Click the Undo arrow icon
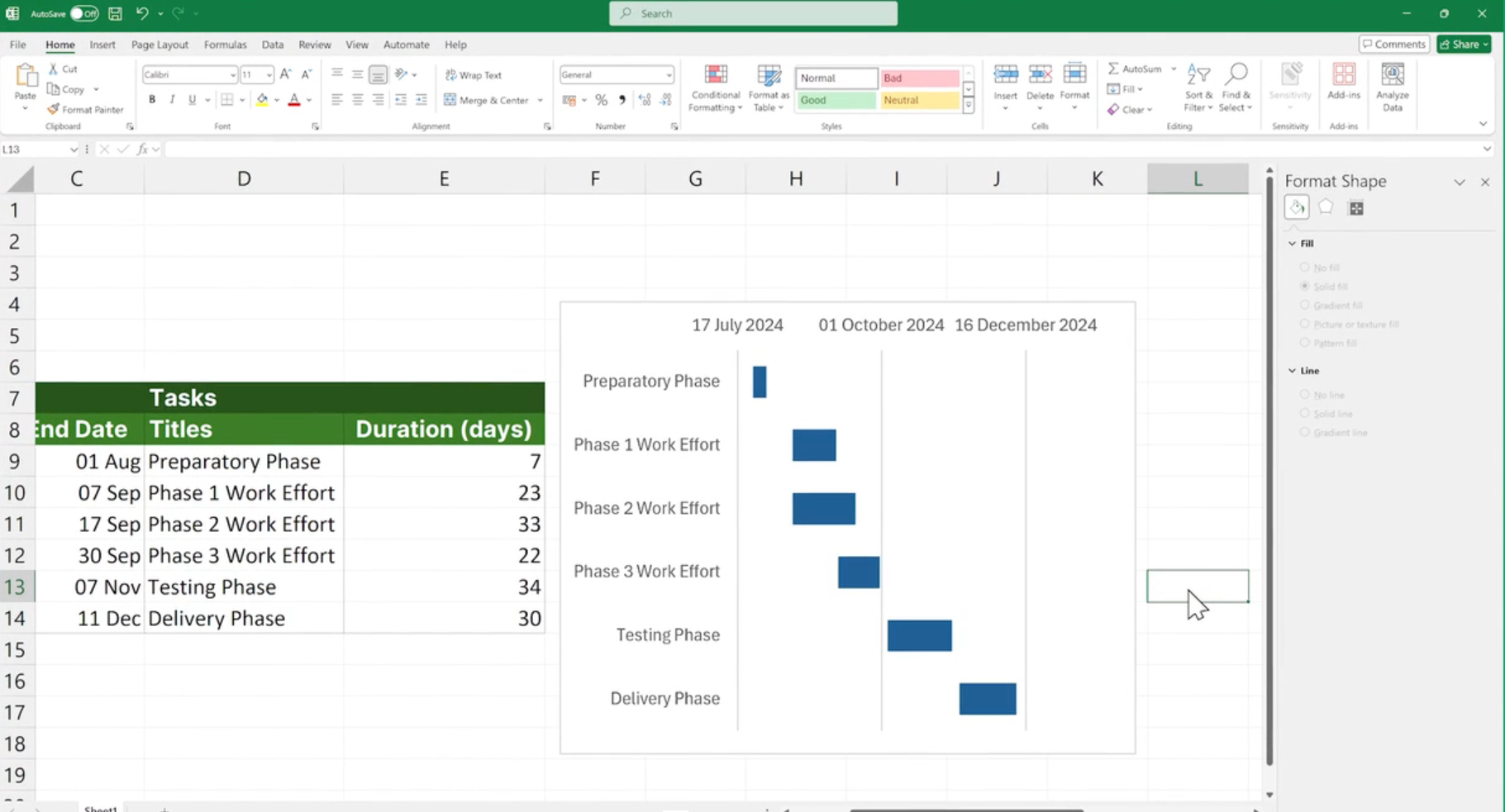 142,13
